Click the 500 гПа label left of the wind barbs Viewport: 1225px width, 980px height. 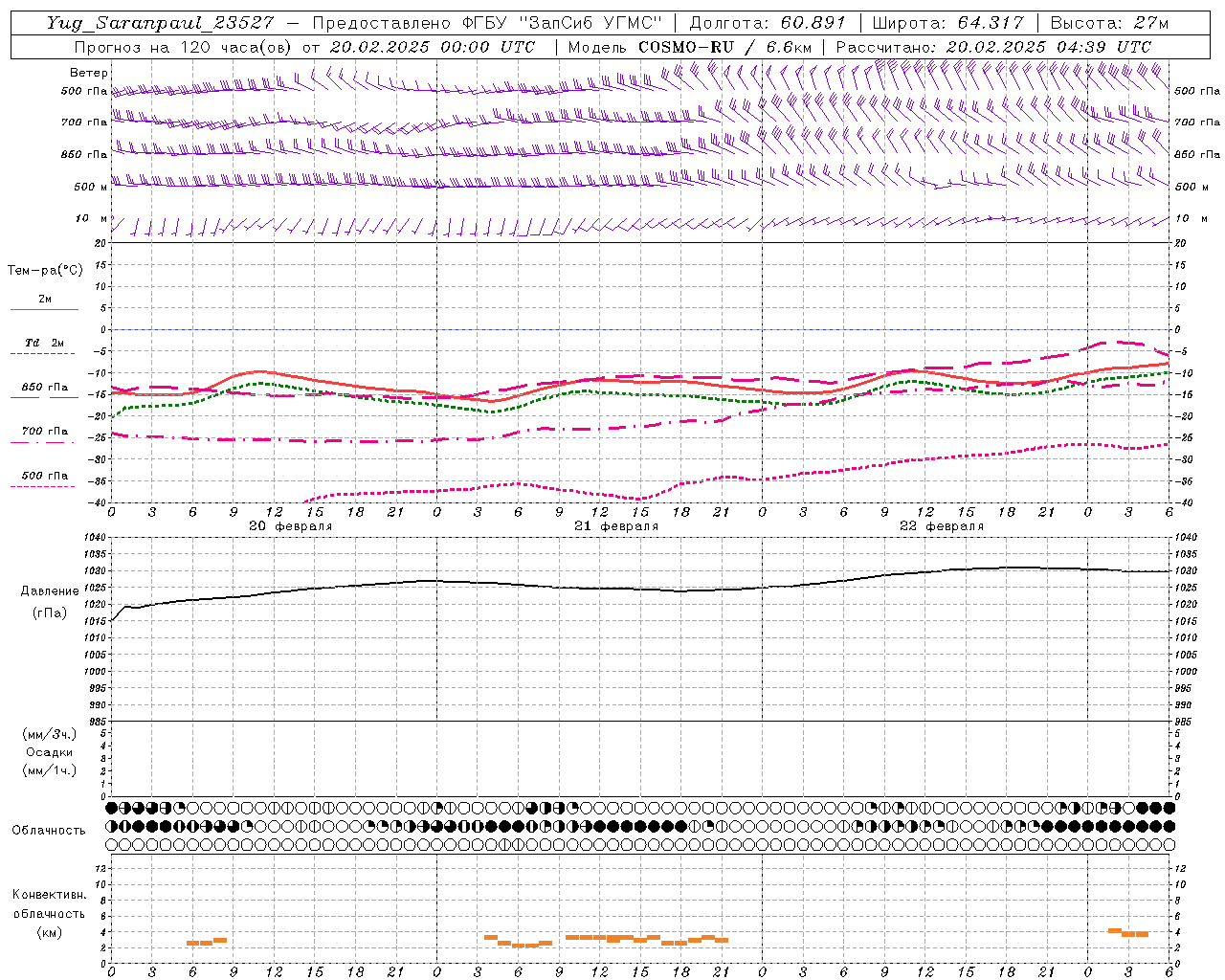pos(84,91)
